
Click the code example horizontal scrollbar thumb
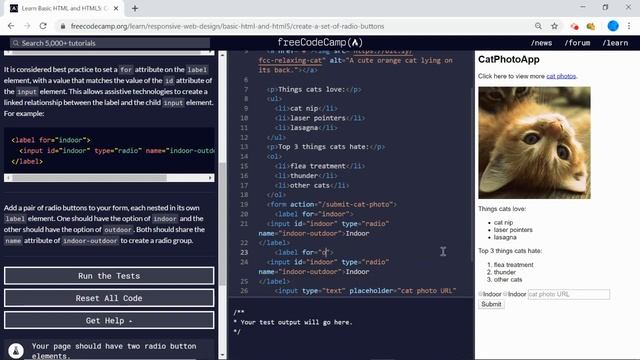click(x=89, y=178)
